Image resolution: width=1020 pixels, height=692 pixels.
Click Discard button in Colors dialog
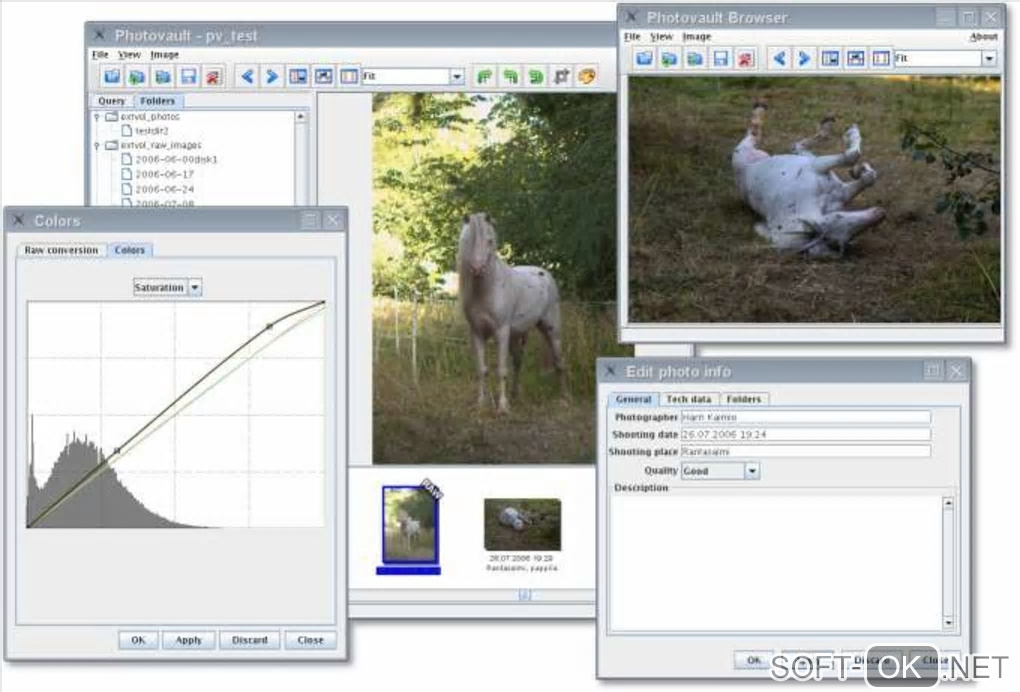click(250, 640)
